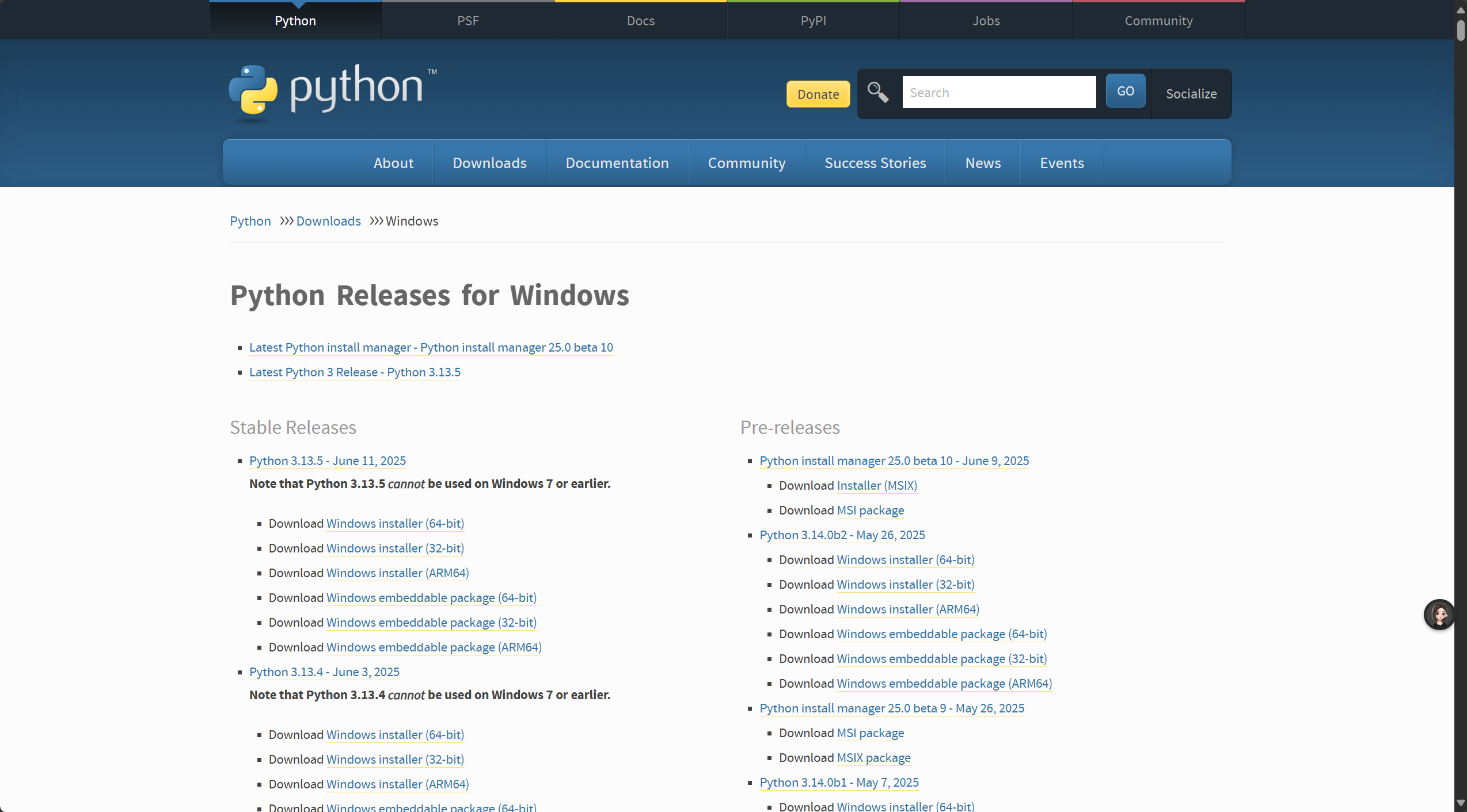Open the Downloads navigation menu
This screenshot has width=1467, height=812.
489,163
